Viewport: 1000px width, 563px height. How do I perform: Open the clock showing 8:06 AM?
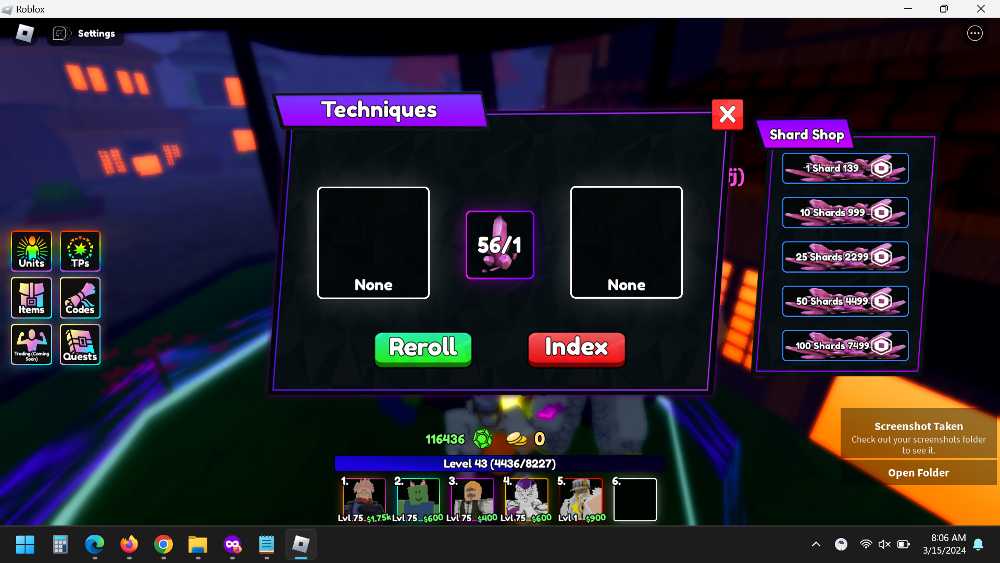(x=945, y=544)
